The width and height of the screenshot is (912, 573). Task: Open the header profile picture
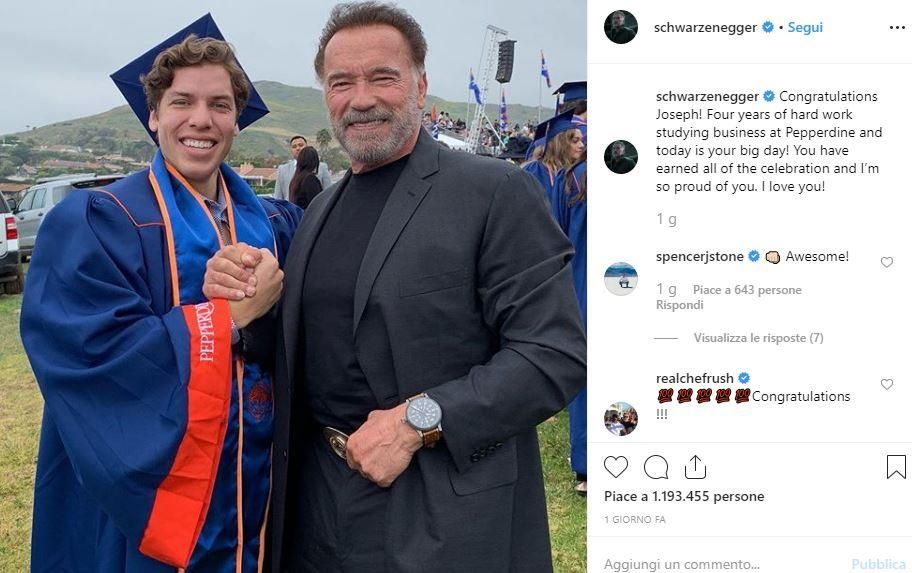[621, 27]
